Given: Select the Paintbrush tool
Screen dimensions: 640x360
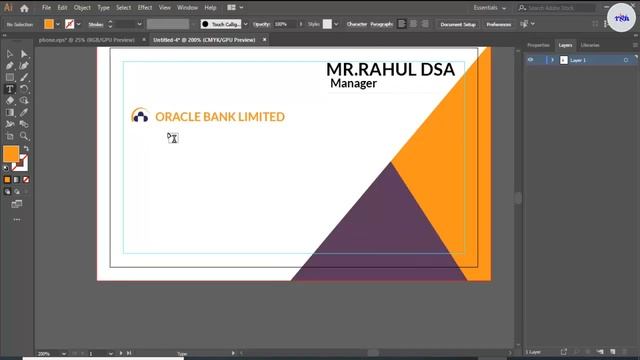Looking at the screenshot, I should pos(24,77).
